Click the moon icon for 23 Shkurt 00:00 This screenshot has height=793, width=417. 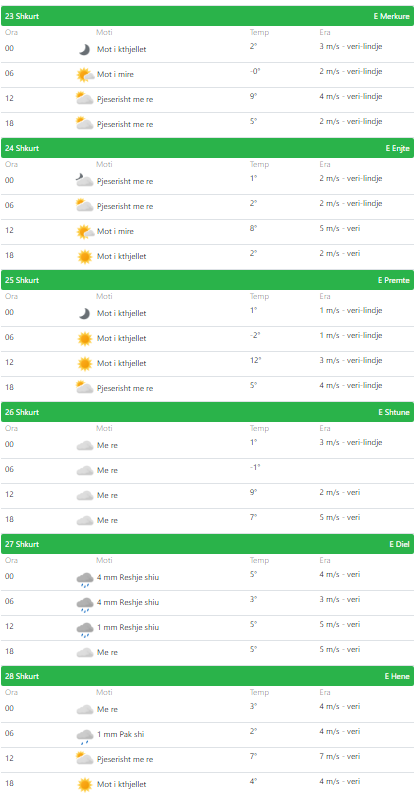84,50
